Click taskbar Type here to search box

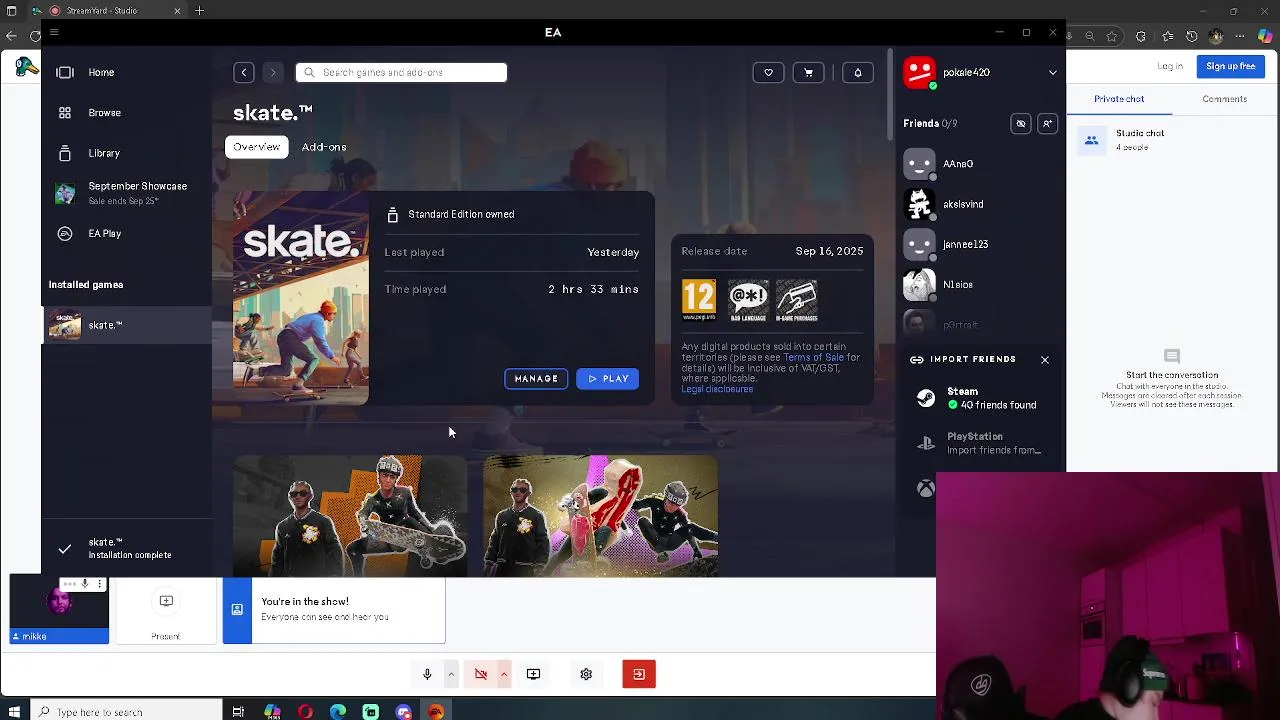coord(125,712)
